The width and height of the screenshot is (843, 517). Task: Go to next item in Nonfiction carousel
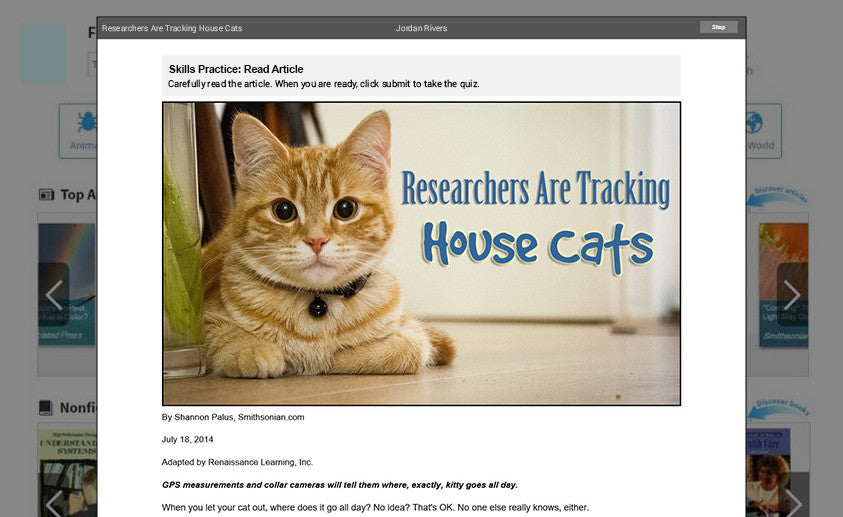tap(791, 500)
